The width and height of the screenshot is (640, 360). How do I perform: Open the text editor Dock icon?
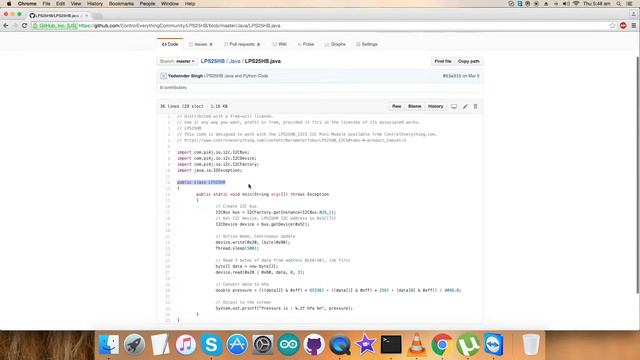(x=160, y=344)
